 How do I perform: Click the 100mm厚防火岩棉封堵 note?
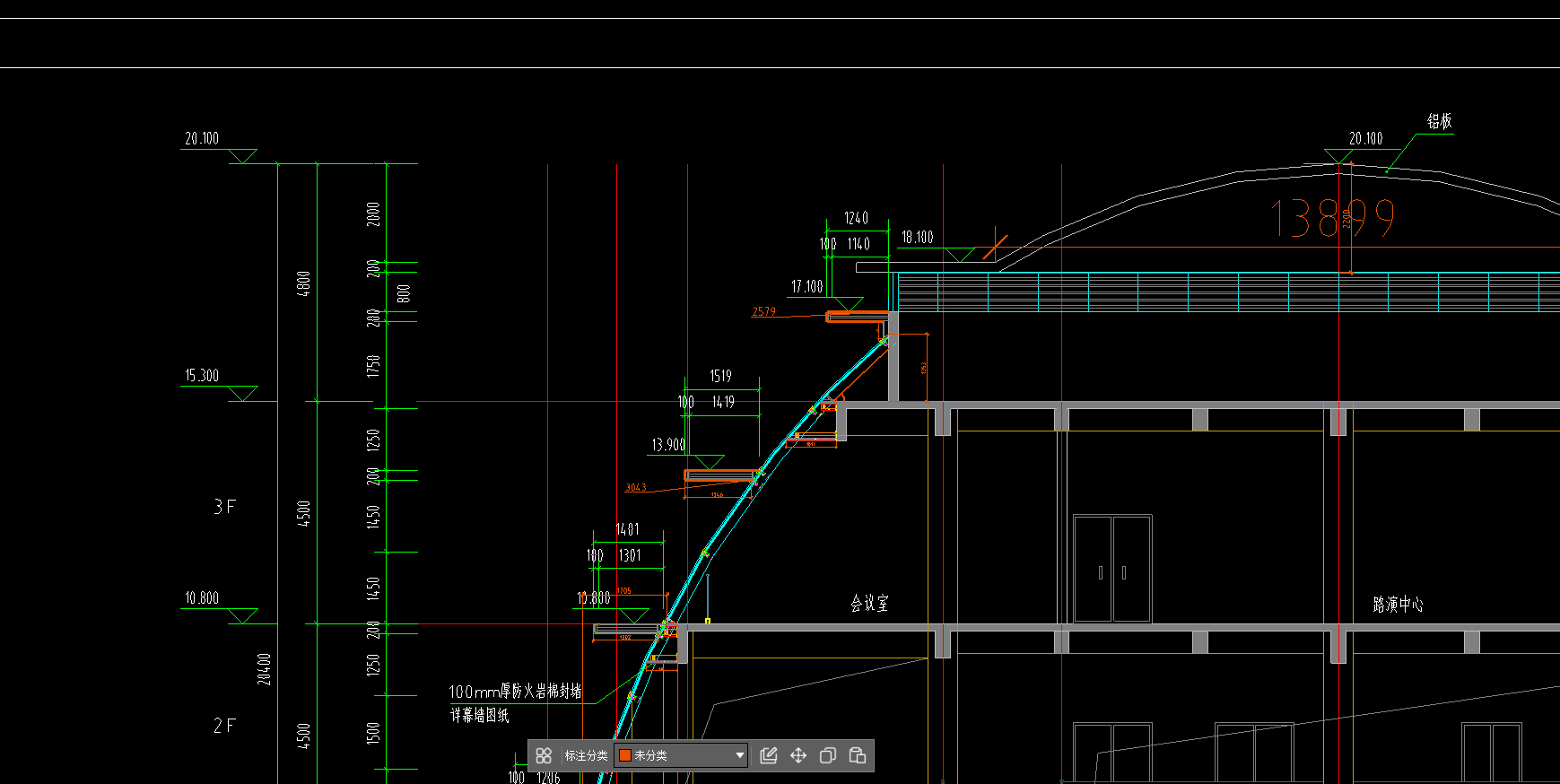(x=515, y=691)
